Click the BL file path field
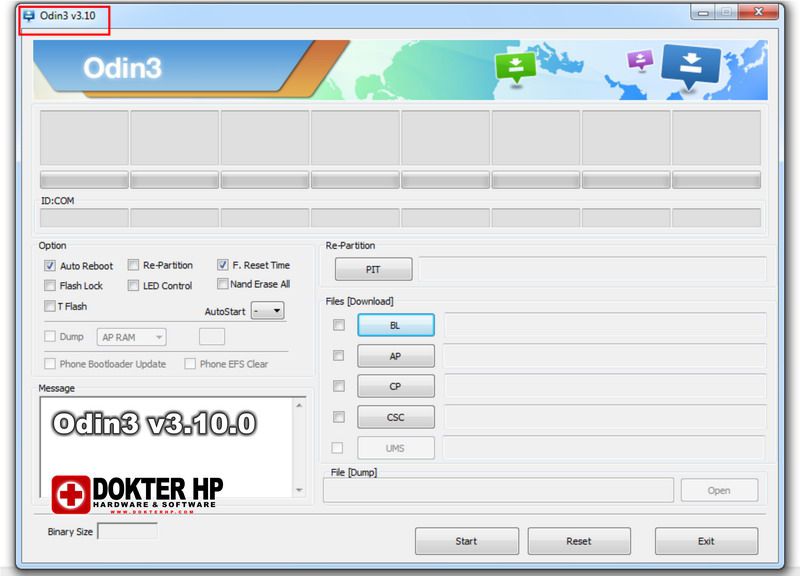Image resolution: width=800 pixels, height=576 pixels. pyautogui.click(x=605, y=325)
